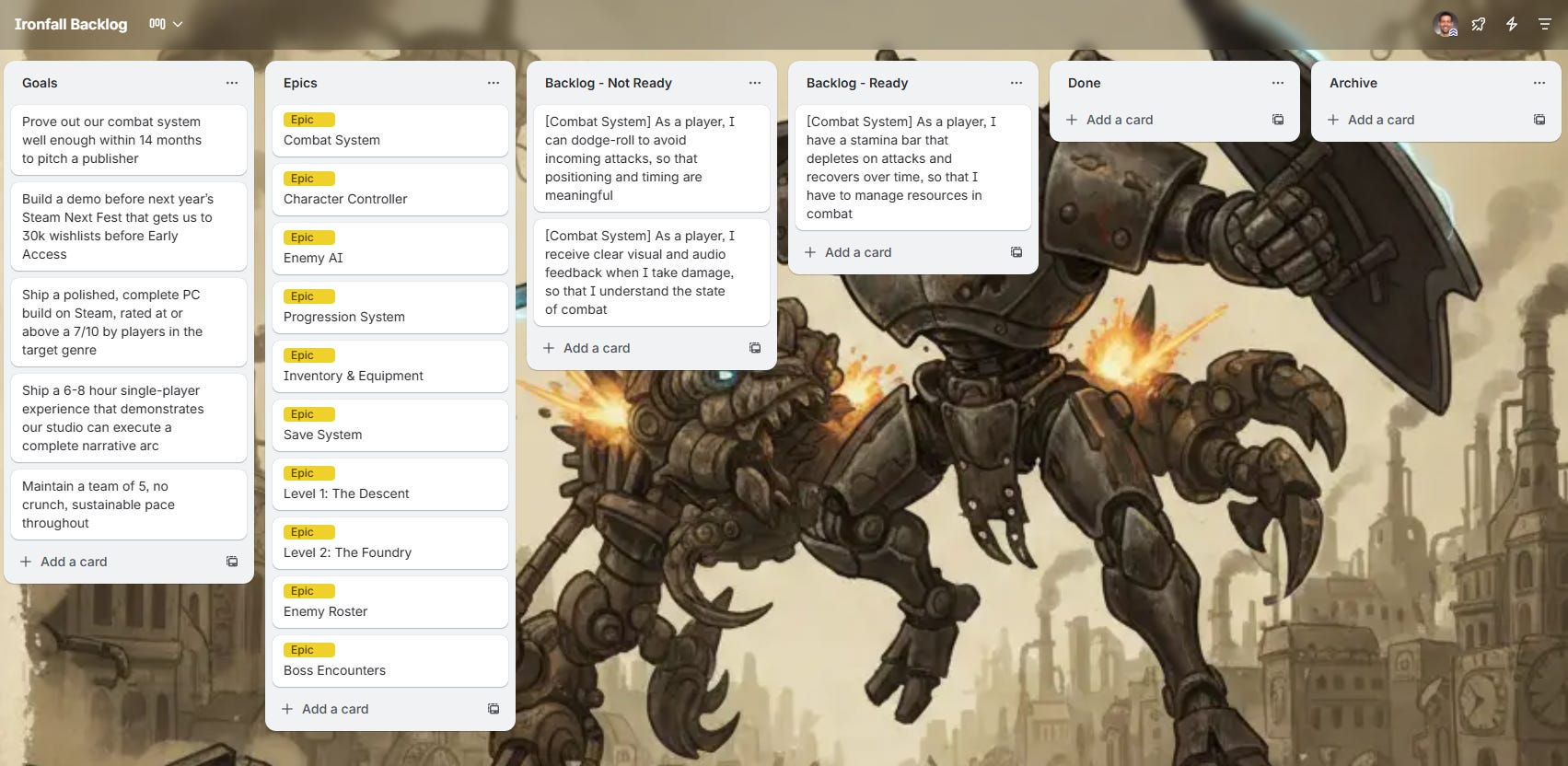The width and height of the screenshot is (1568, 766).
Task: Click the Backlog - Ready list title
Action: 857,83
